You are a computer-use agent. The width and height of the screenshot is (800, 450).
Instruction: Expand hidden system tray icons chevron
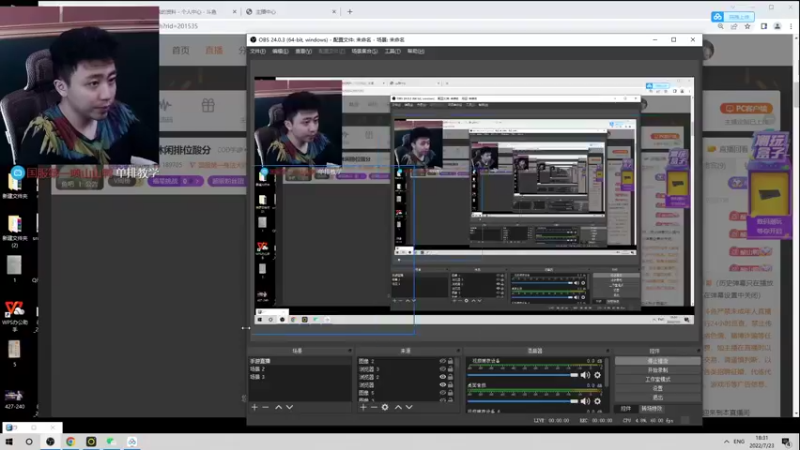tap(727, 441)
